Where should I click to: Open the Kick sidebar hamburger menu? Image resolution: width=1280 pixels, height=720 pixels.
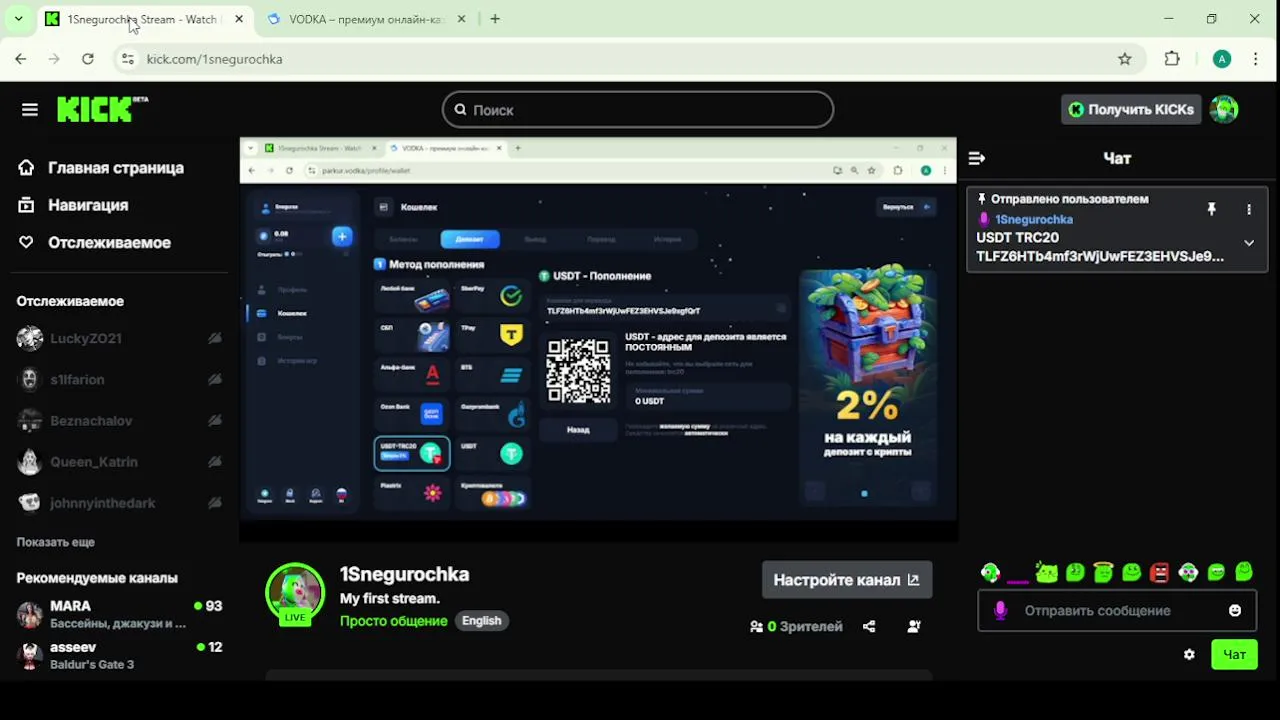click(29, 110)
